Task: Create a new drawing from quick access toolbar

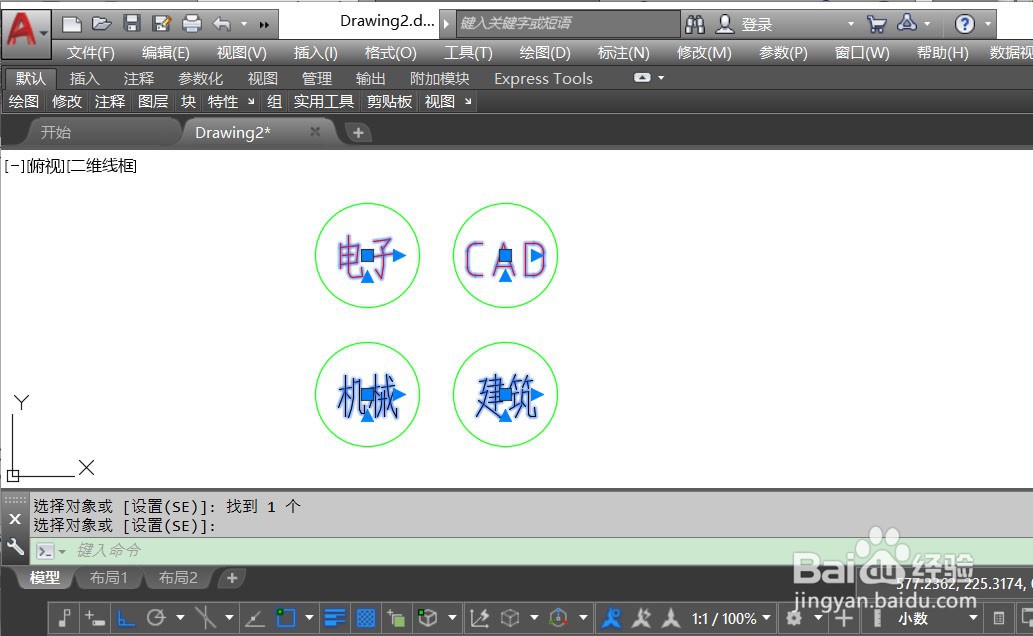Action: pos(71,24)
